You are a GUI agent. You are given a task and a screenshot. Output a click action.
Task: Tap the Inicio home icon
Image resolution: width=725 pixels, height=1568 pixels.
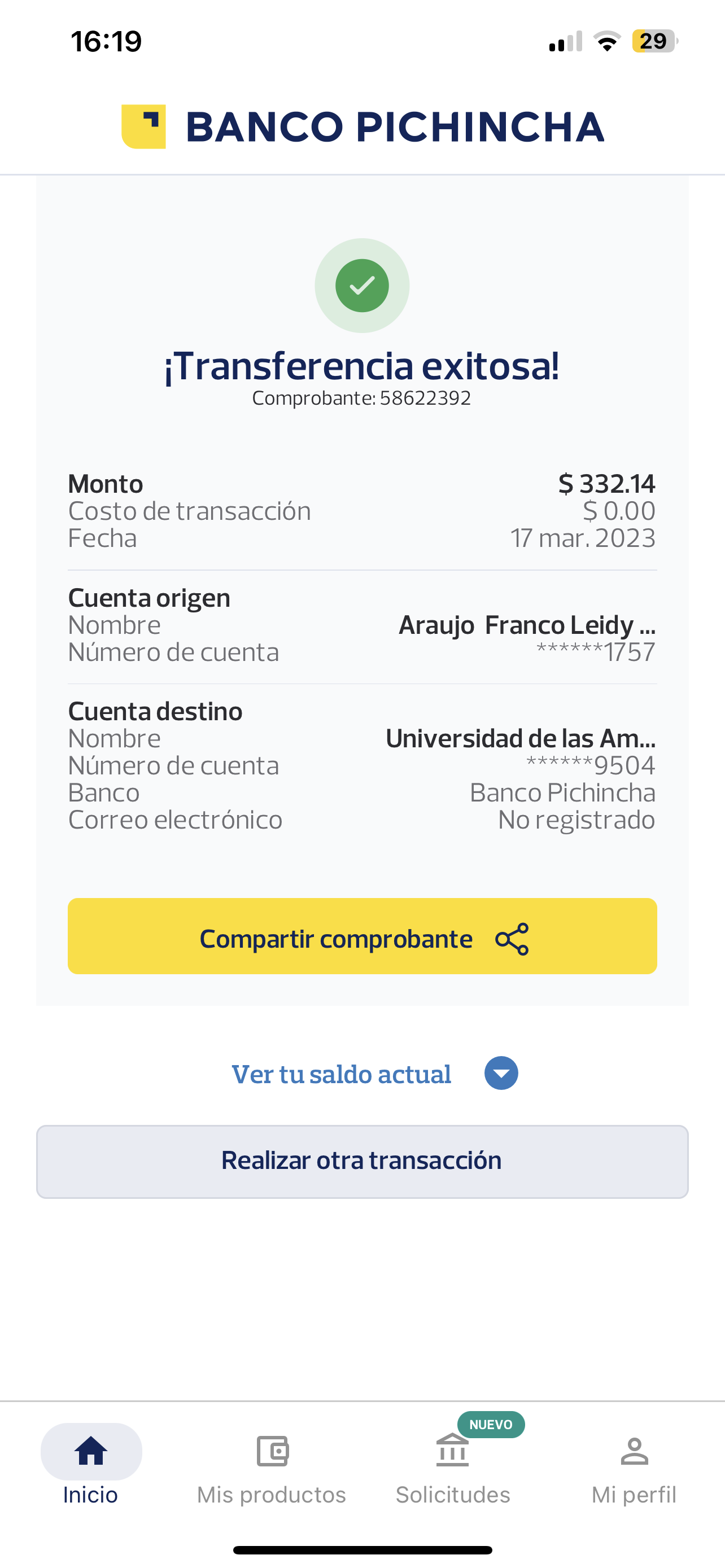(x=91, y=1451)
